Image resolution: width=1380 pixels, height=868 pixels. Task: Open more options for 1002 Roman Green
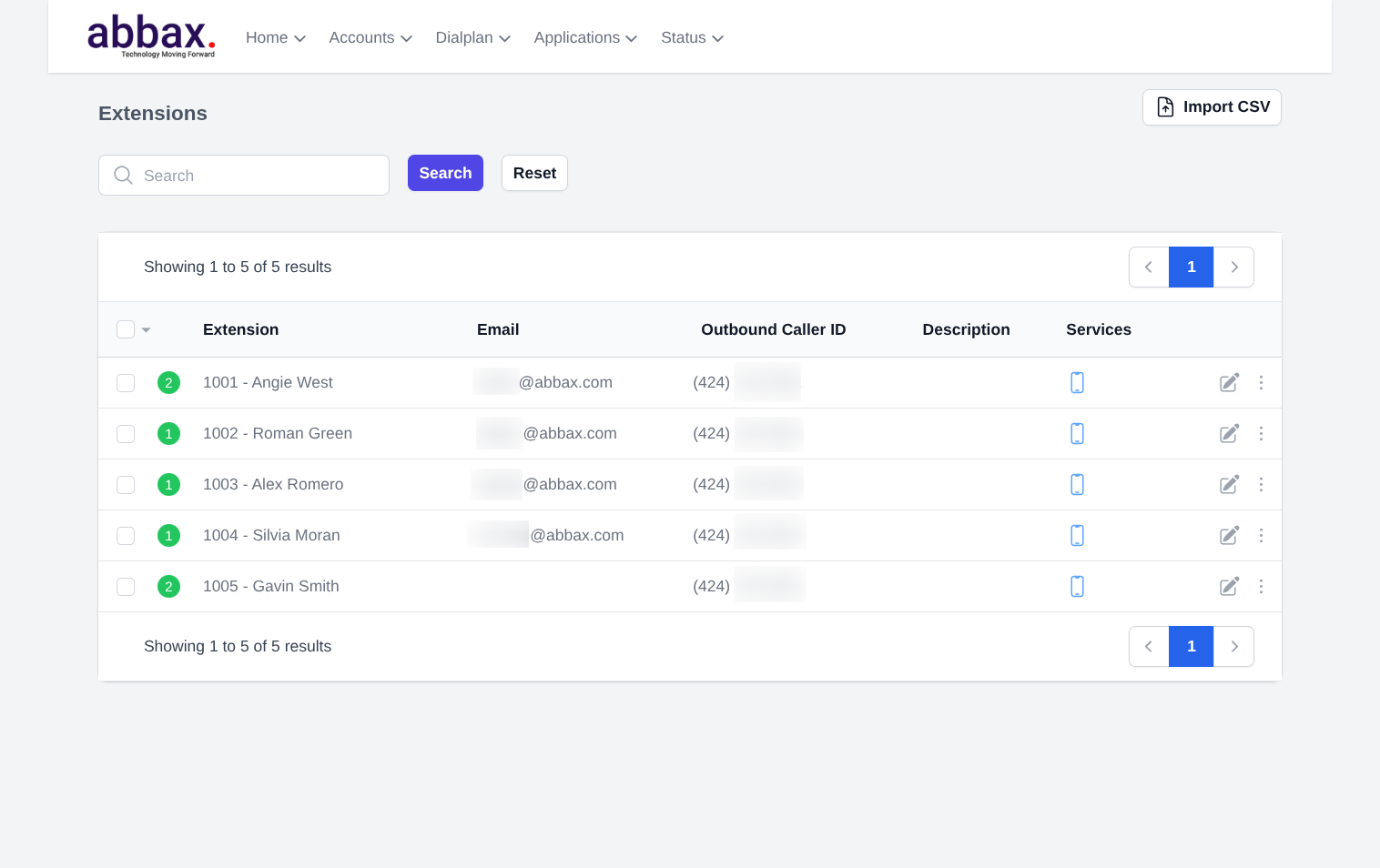point(1261,434)
